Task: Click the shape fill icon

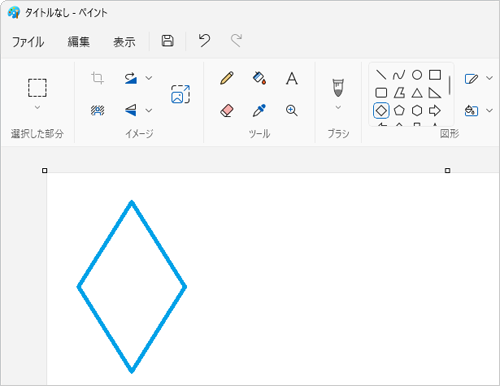Action: pos(471,111)
